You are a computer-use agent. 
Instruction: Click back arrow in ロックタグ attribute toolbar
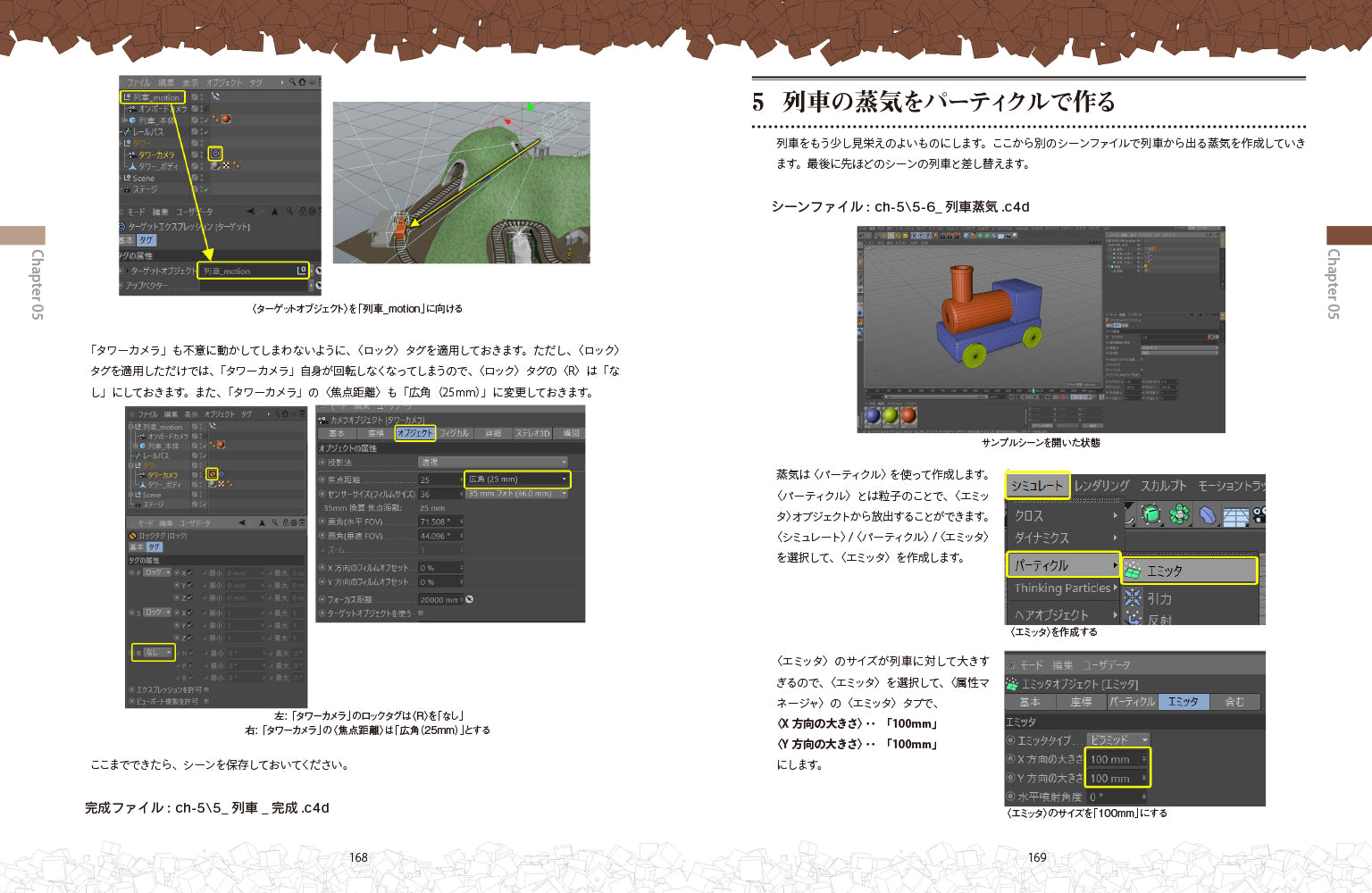[x=242, y=522]
